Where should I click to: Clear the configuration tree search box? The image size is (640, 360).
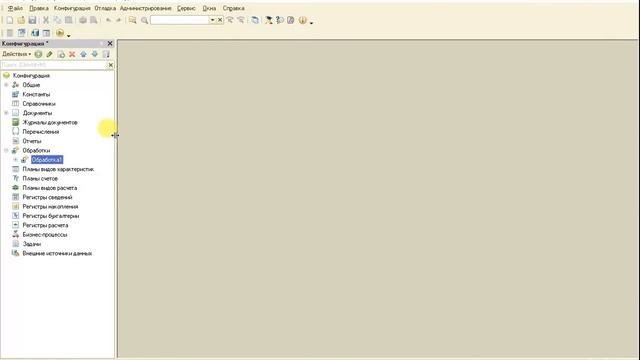(111, 65)
